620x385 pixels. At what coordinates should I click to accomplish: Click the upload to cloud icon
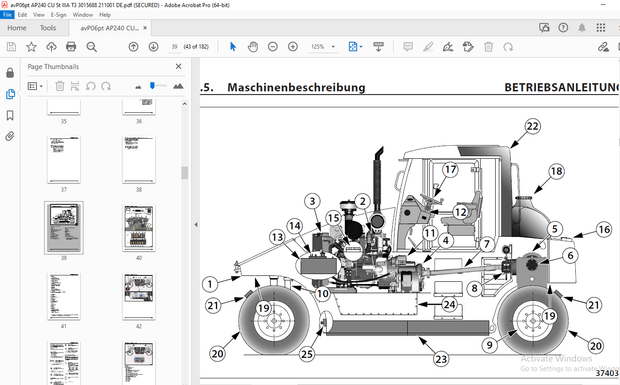[x=51, y=47]
